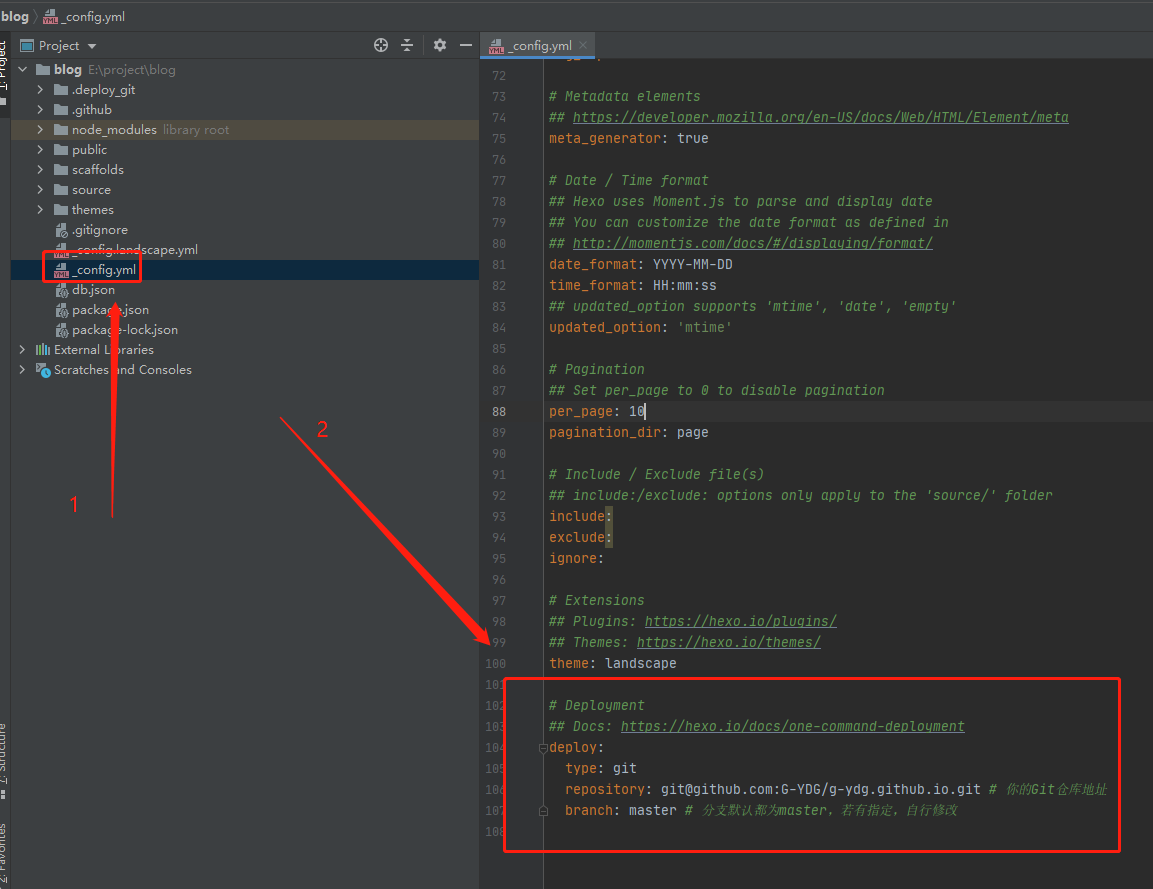Open the developer.mozilla.org meta link
This screenshot has width=1153, height=889.
pos(821,117)
